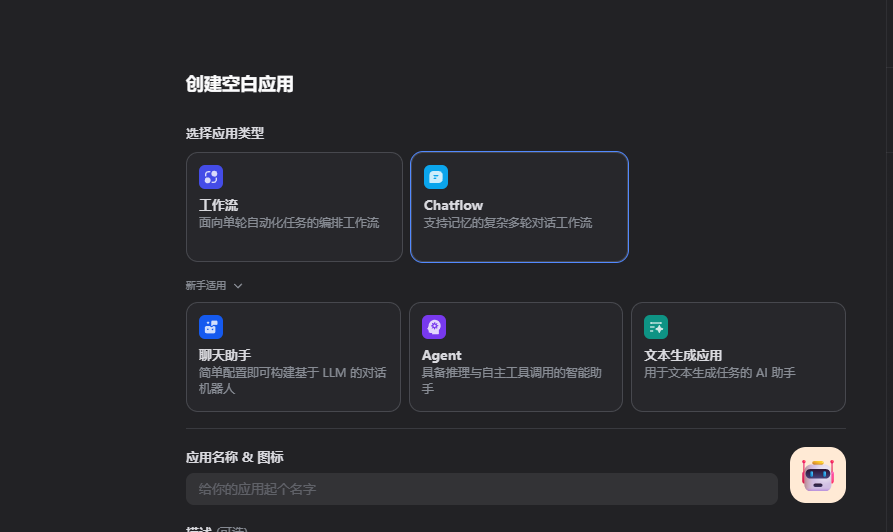Viewport: 893px width, 532px height.
Task: Click the 创建空白应用 heading
Action: tap(240, 84)
